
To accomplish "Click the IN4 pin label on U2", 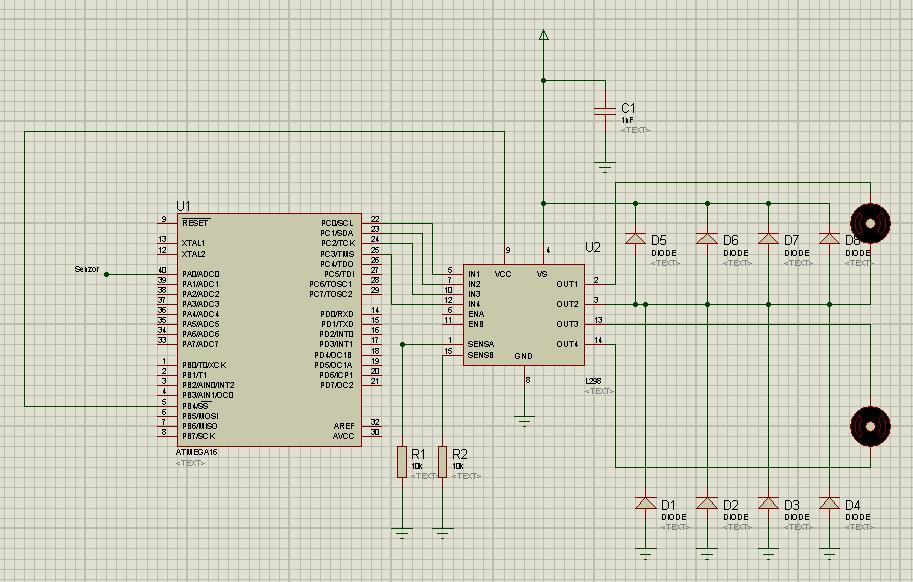I will pyautogui.click(x=474, y=304).
